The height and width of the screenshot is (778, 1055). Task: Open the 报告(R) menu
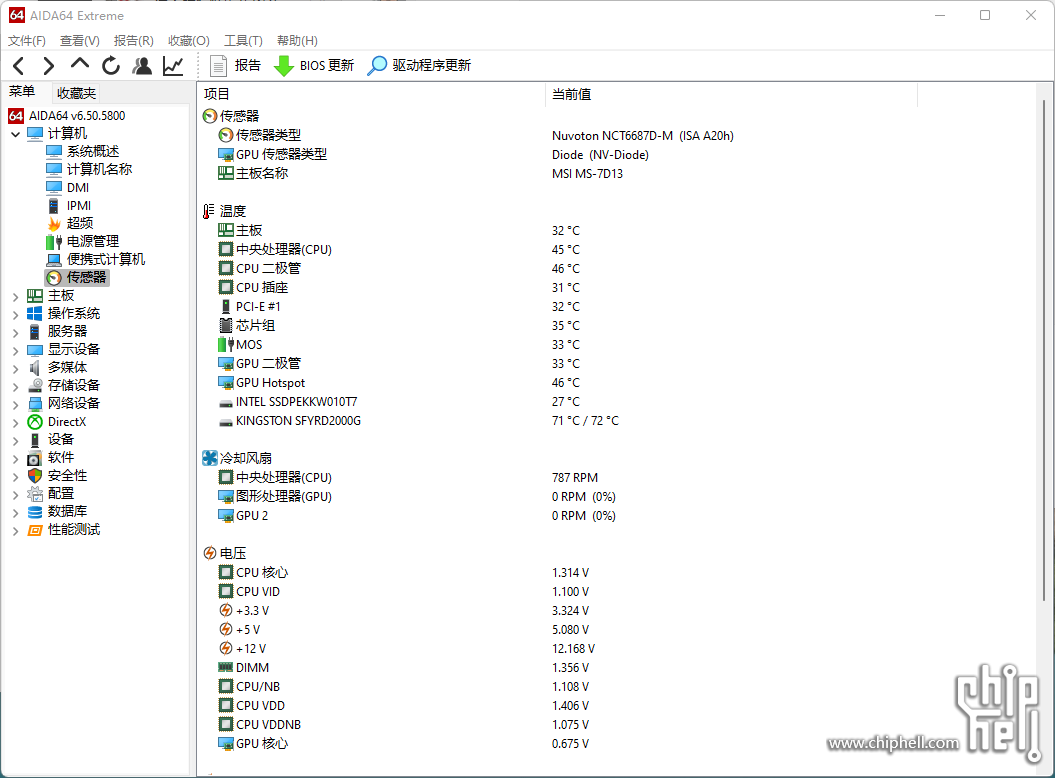[x=133, y=41]
